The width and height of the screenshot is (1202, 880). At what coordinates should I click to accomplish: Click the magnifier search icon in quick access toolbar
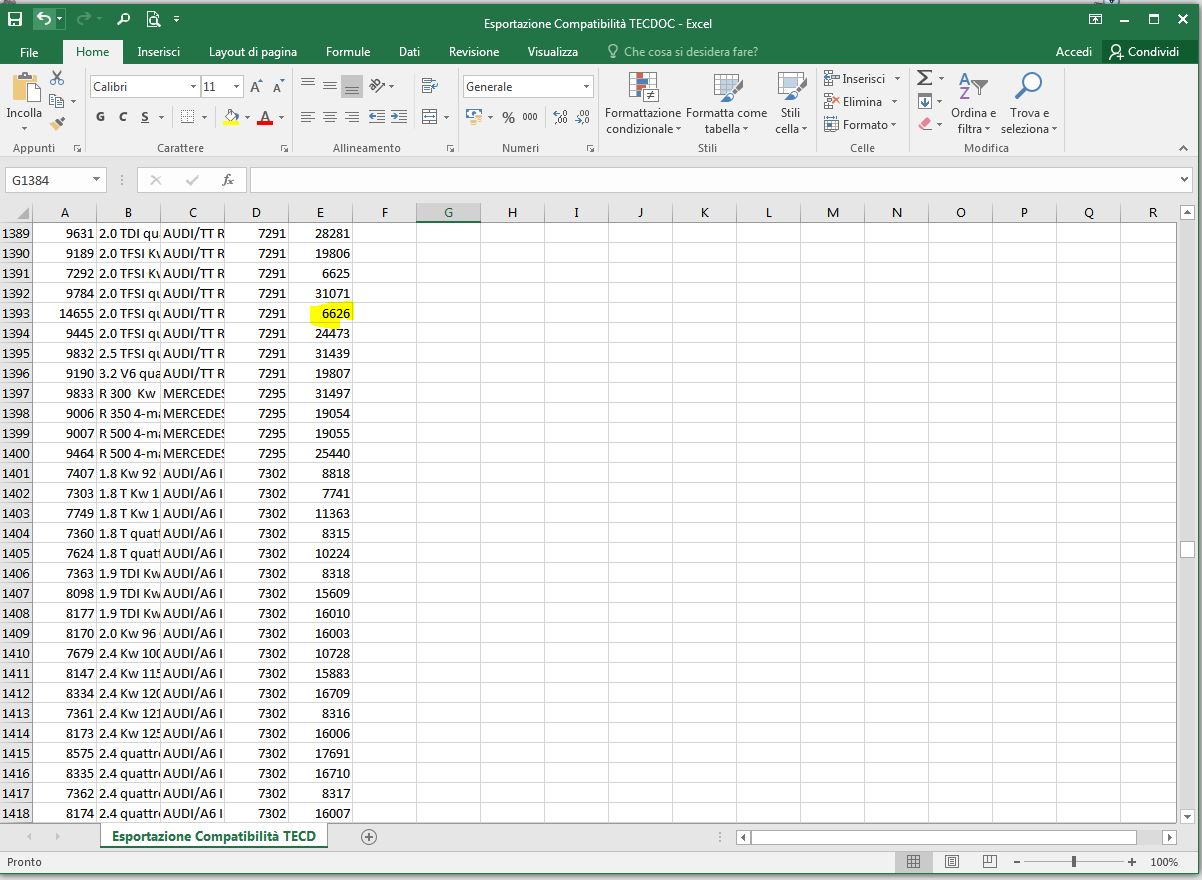123,19
